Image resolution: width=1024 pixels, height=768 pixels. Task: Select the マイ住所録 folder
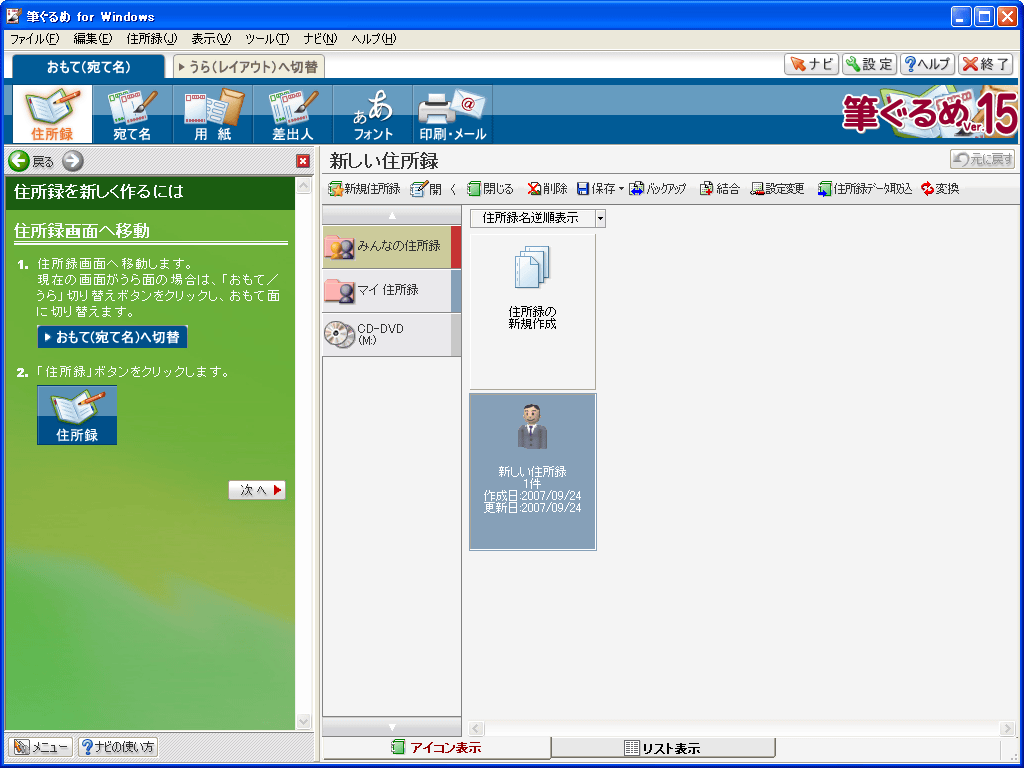click(391, 291)
